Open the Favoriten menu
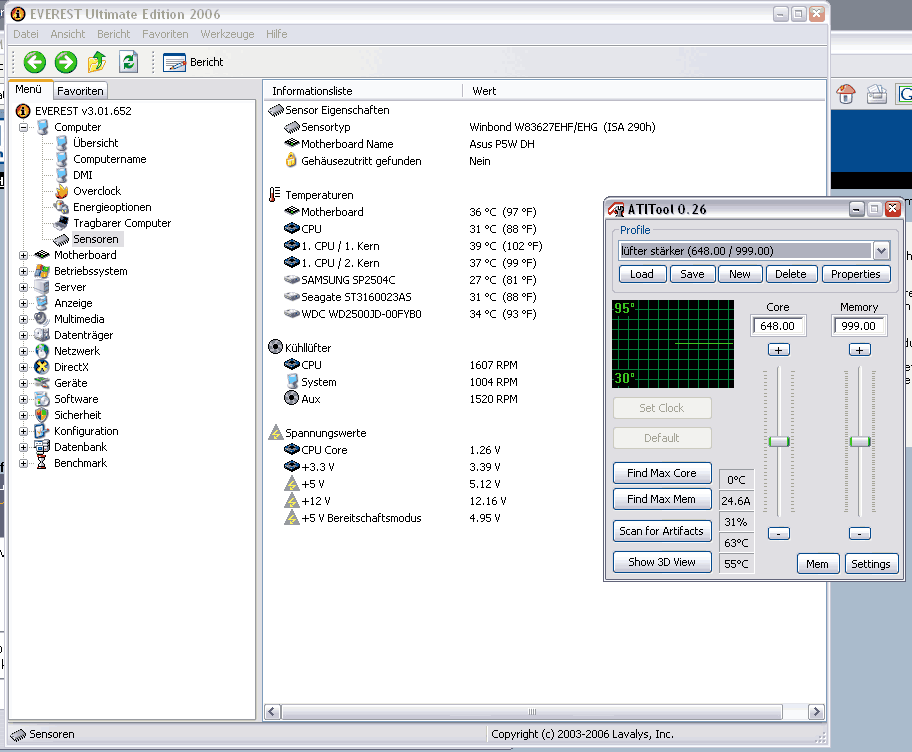The height and width of the screenshot is (752, 912). [x=165, y=34]
